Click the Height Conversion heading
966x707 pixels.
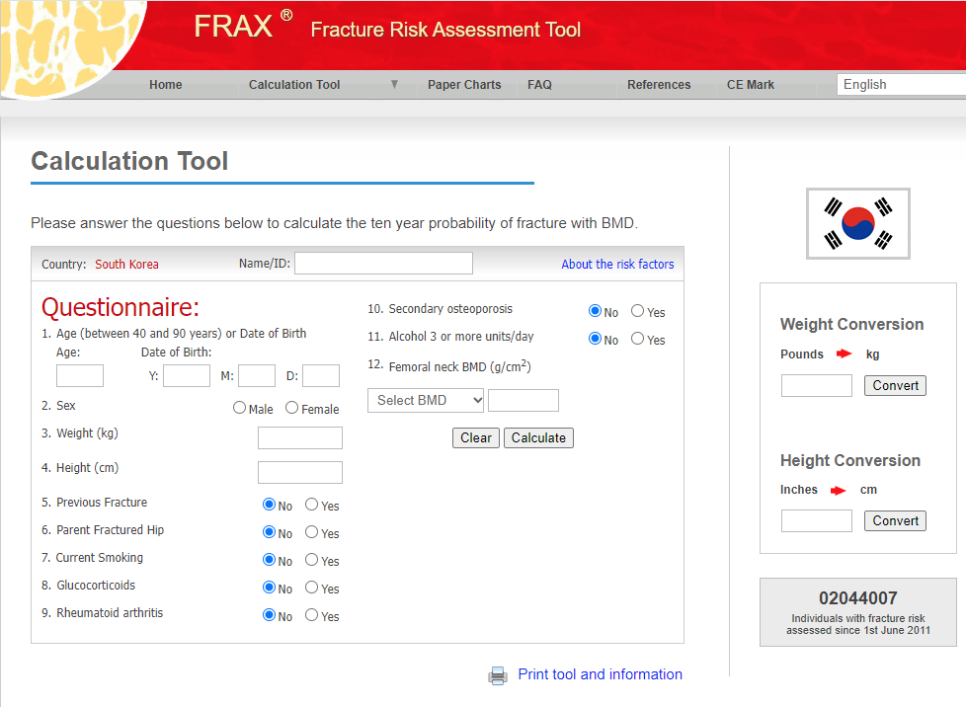point(850,461)
